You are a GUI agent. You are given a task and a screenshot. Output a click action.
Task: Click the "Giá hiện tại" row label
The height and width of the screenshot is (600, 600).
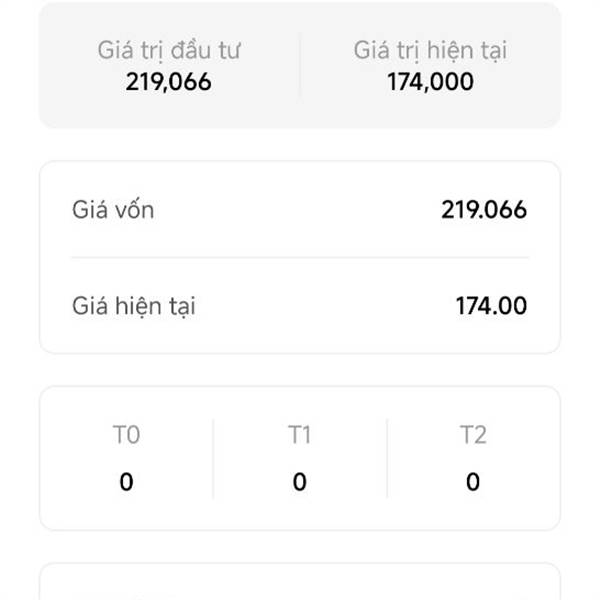click(x=134, y=306)
